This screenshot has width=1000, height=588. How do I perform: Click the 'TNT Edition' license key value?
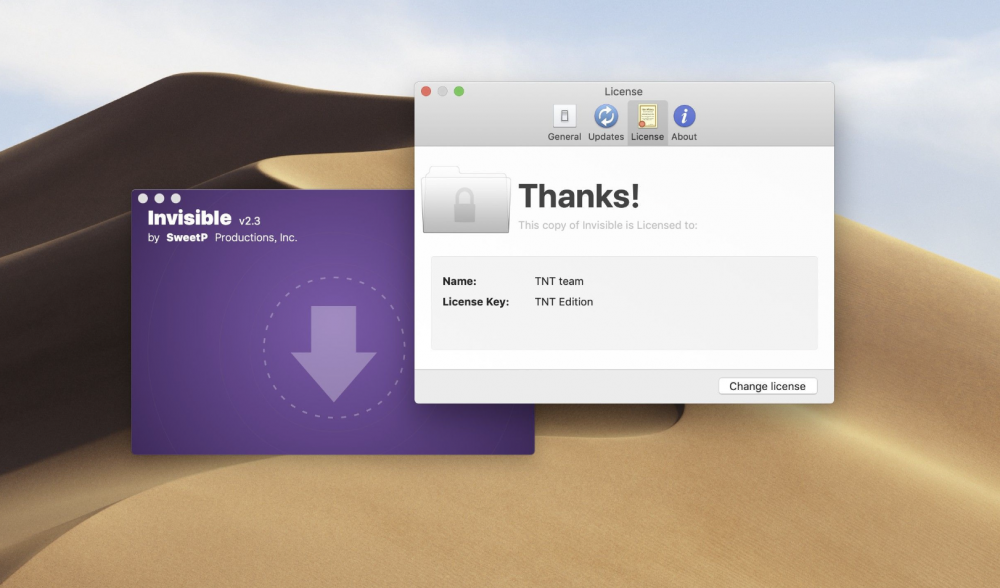564,302
